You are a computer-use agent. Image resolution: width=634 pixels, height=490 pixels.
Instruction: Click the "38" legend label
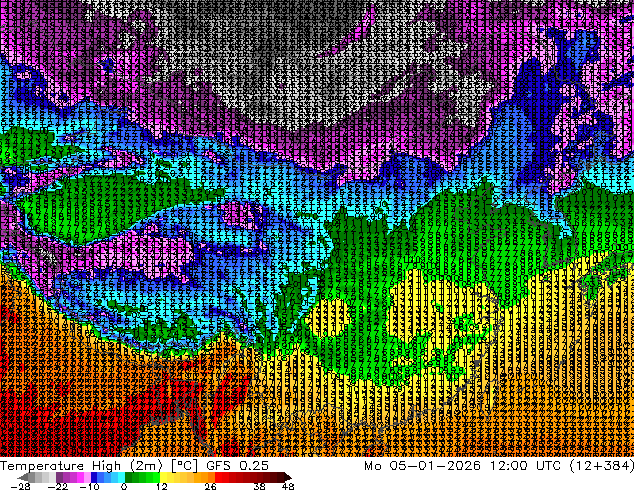click(x=260, y=486)
